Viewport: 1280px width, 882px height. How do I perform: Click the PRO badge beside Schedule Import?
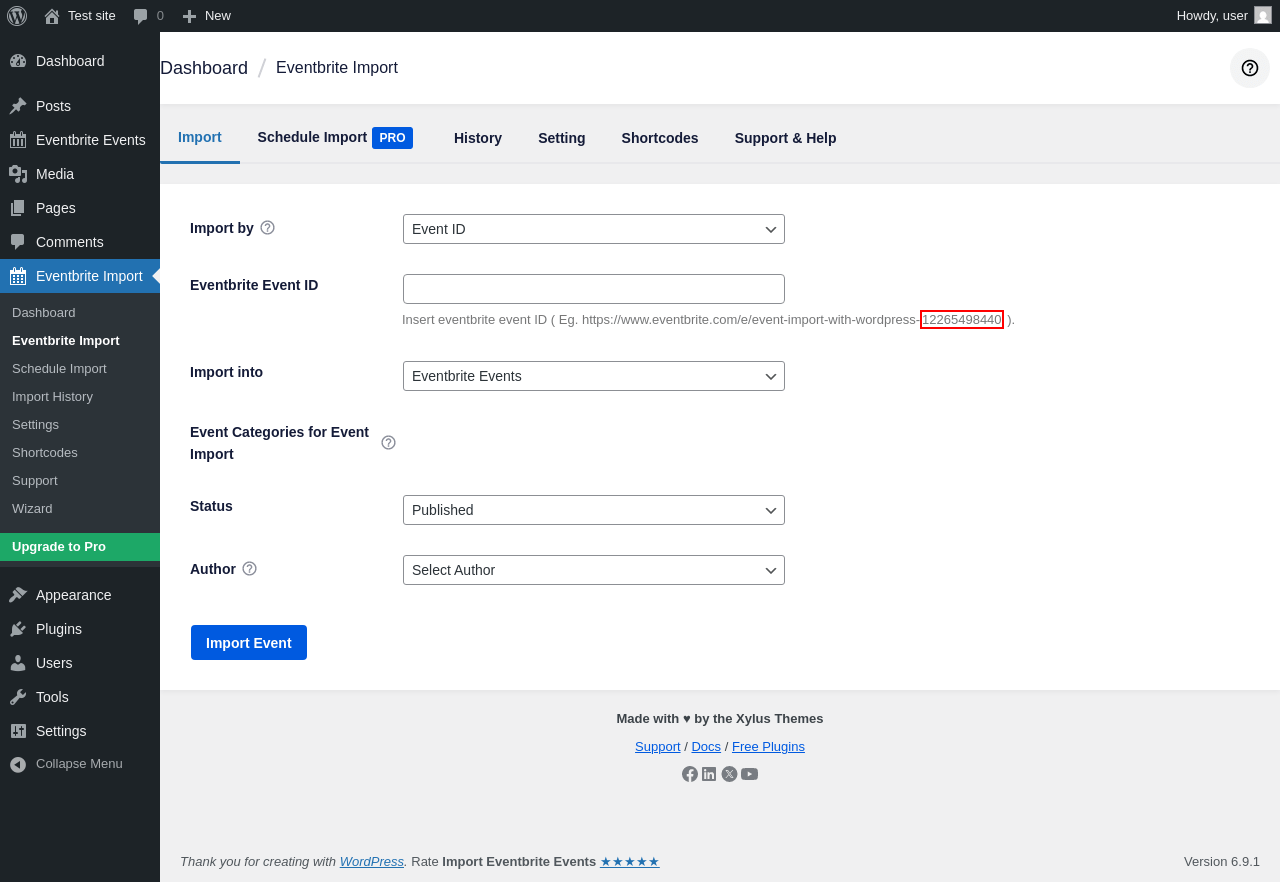[392, 138]
